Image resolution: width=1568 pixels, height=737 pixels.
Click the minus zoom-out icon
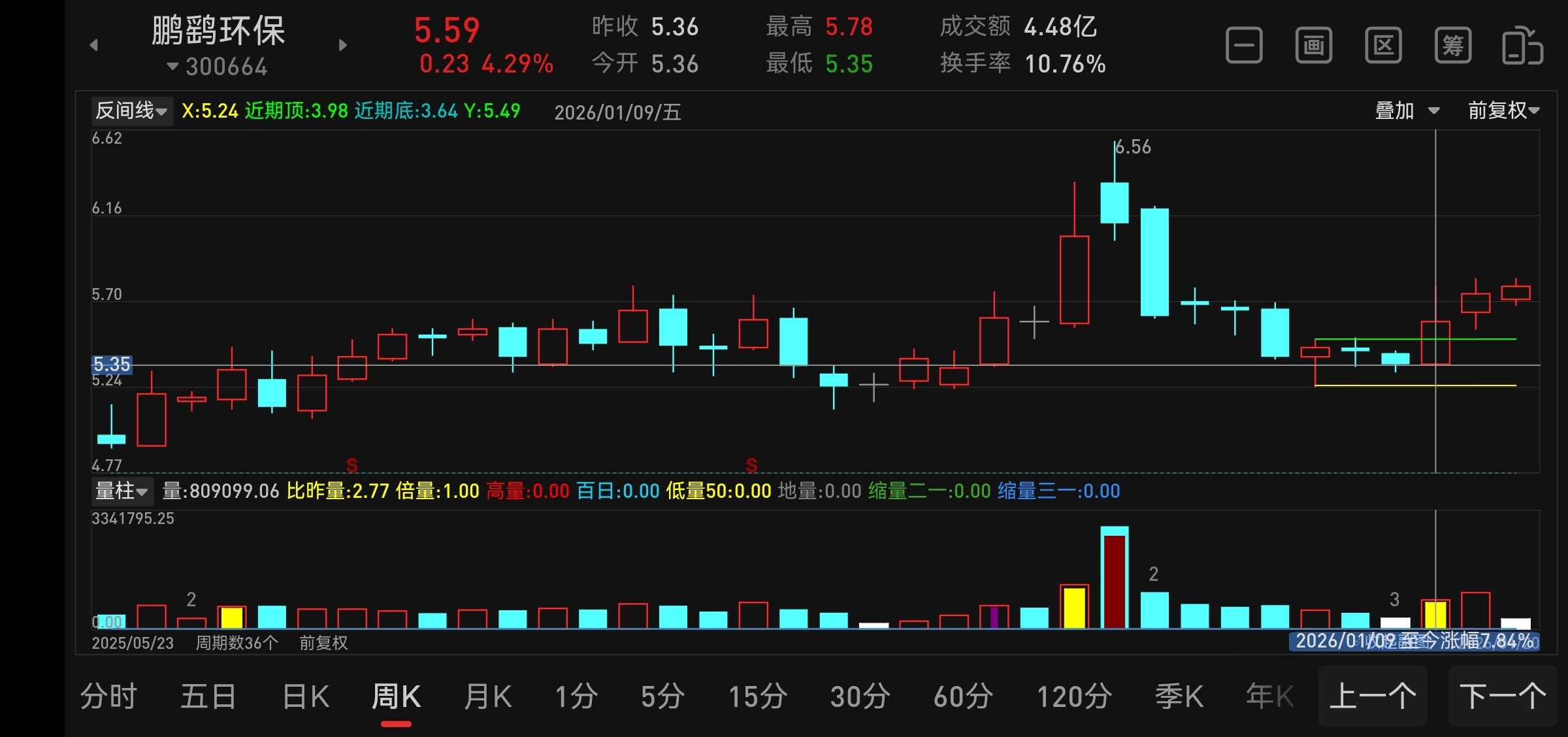[x=1243, y=46]
